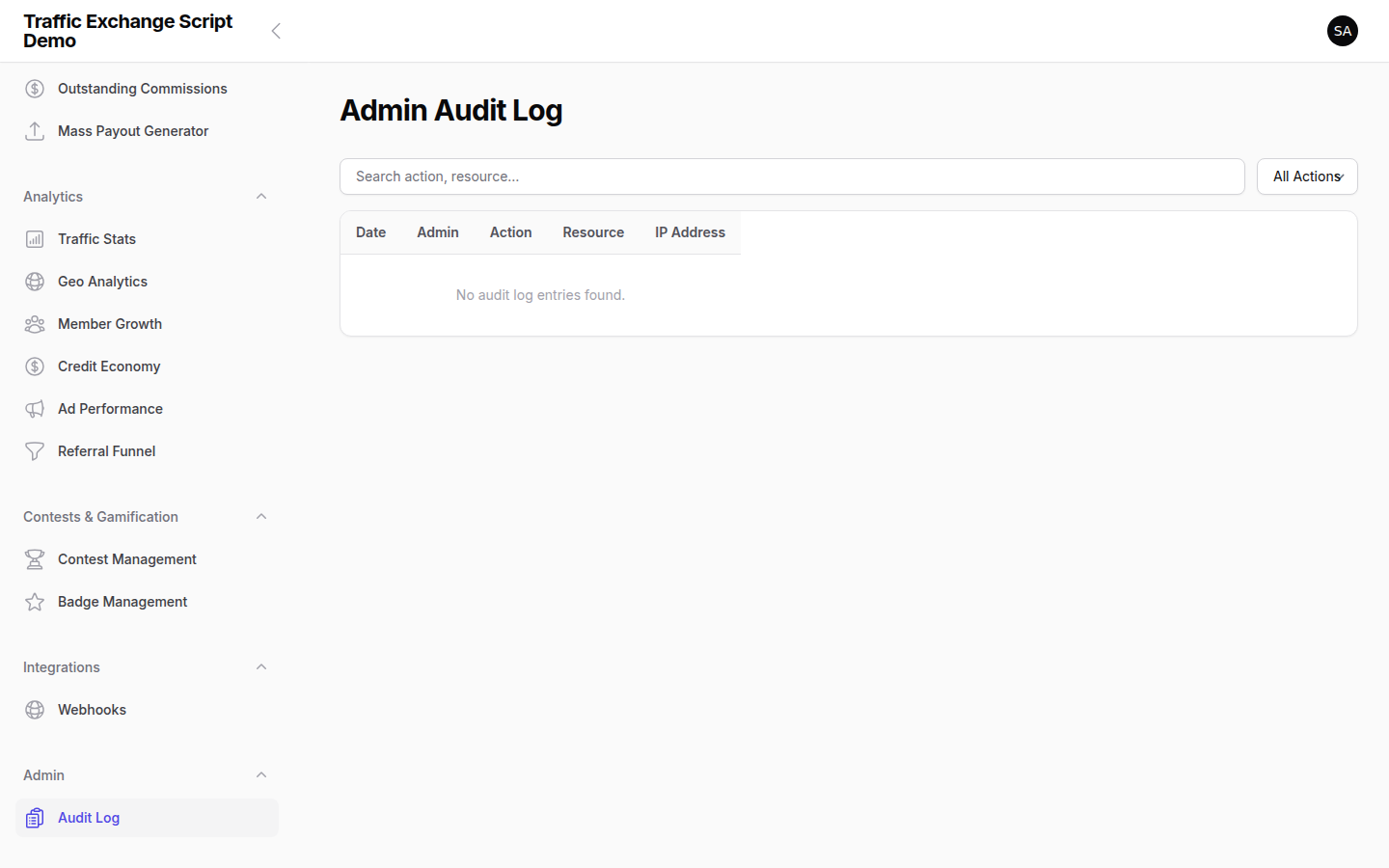Click the Contest Management trophy icon
Screen dimensions: 1389x868
pyautogui.click(x=35, y=558)
